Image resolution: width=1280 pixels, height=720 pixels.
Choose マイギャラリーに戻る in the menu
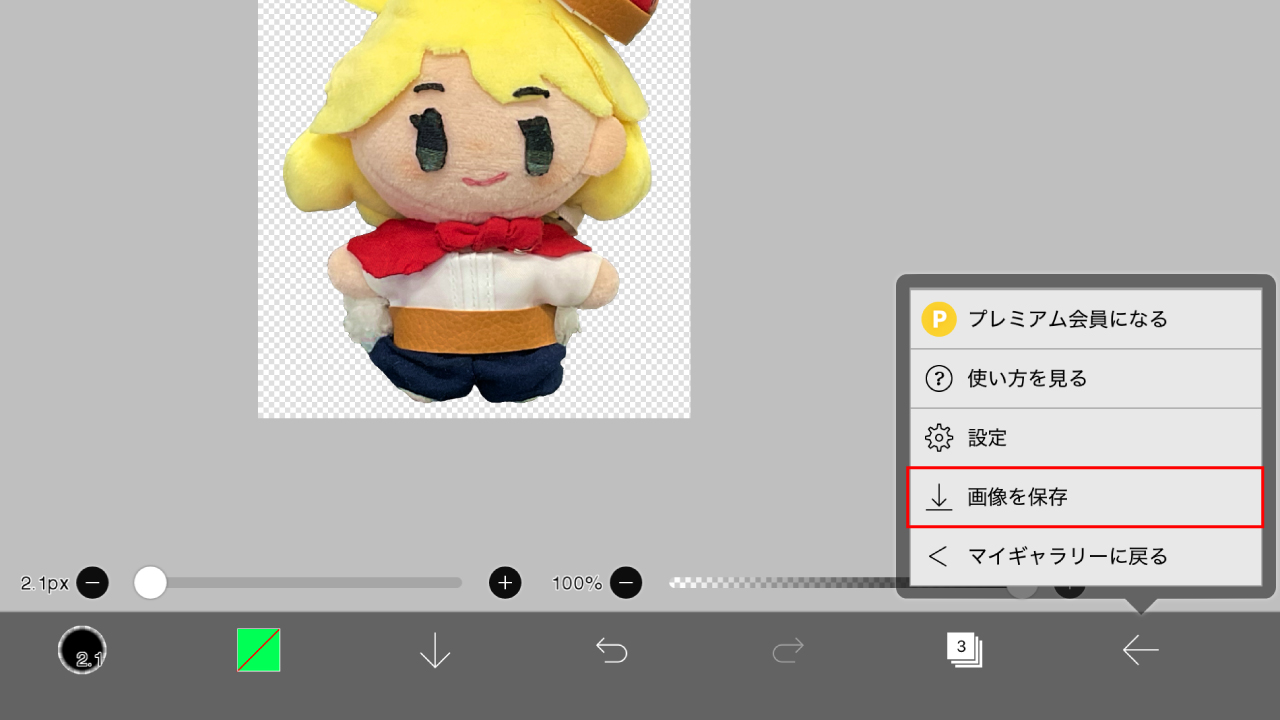point(1085,556)
